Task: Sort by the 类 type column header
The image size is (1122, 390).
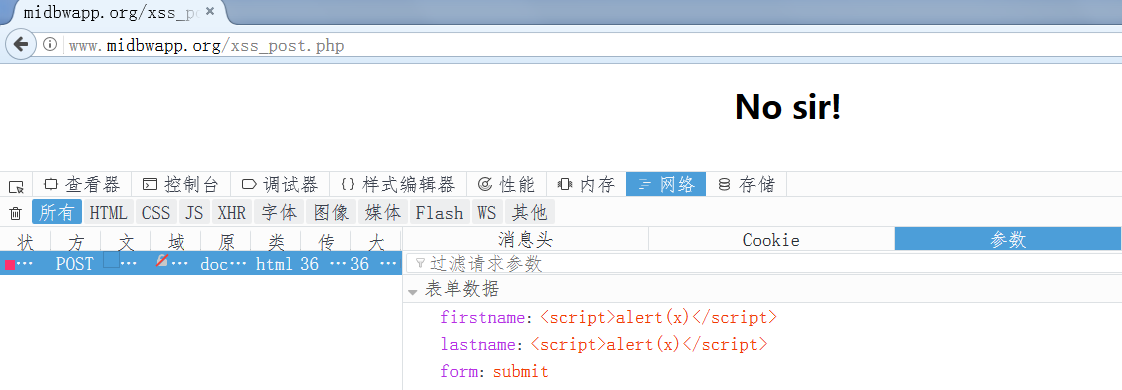Action: [276, 240]
